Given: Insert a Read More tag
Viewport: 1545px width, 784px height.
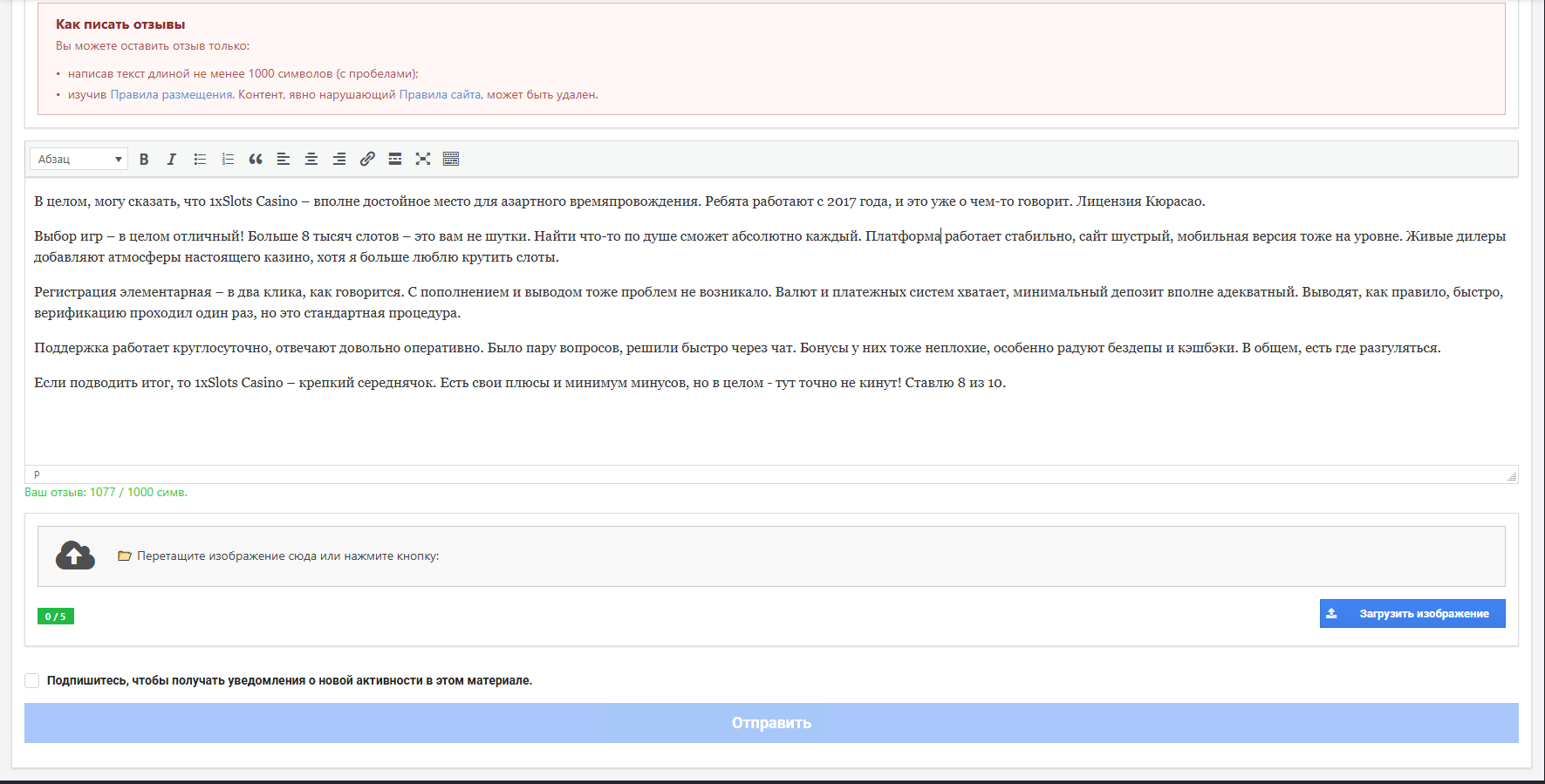Looking at the screenshot, I should point(395,159).
